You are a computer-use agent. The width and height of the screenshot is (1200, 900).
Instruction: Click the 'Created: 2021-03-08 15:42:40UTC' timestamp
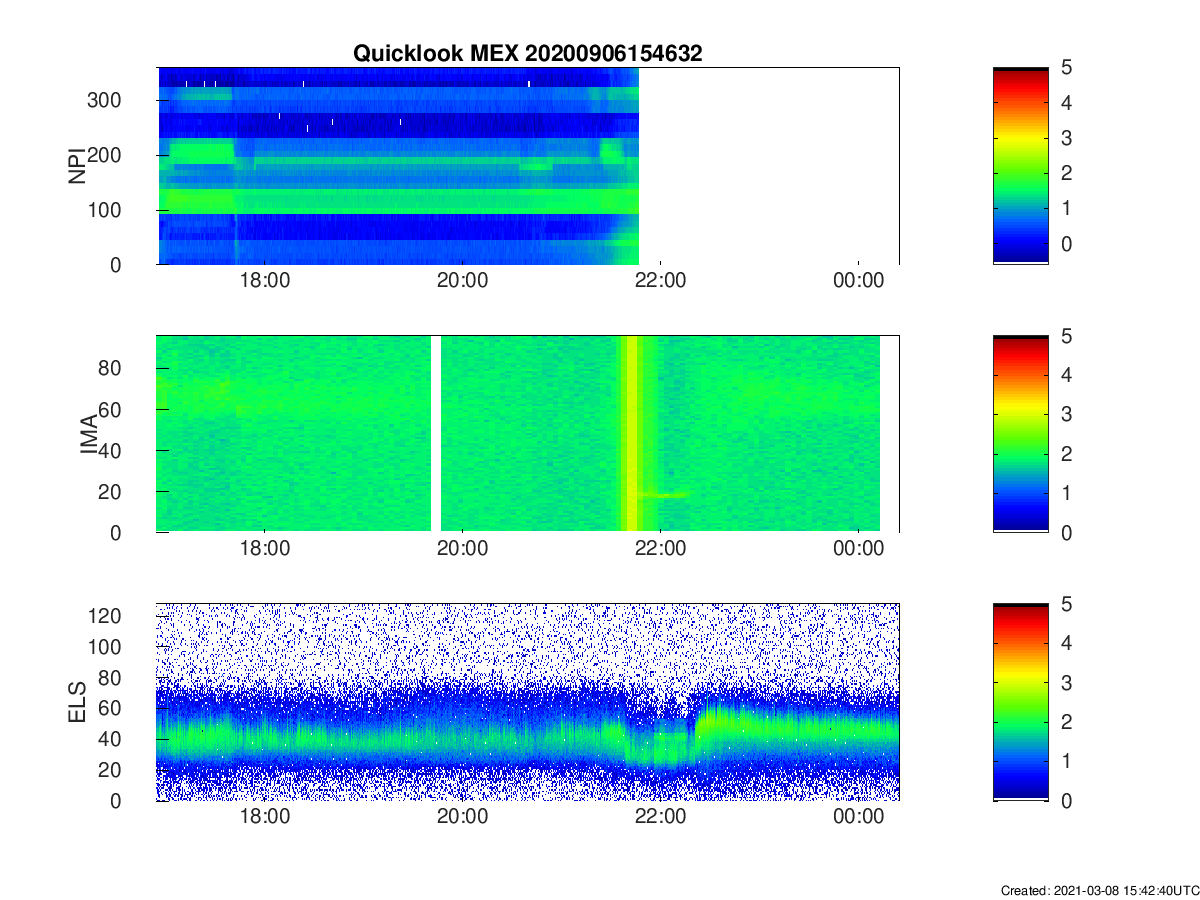click(1100, 890)
